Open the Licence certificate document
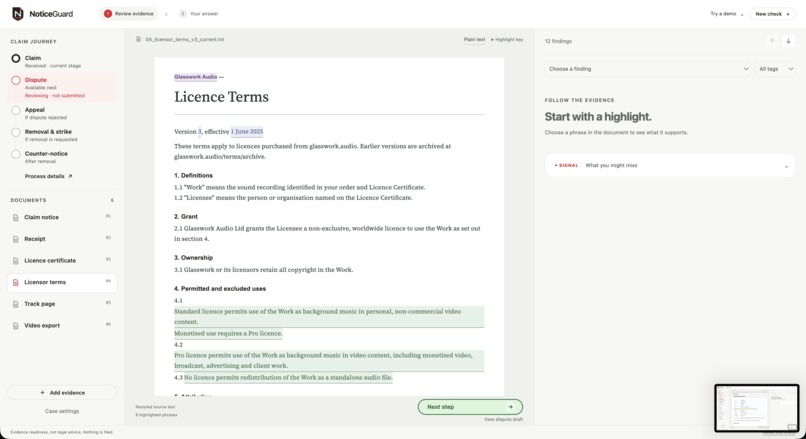Screen dimensions: 806x439 click(62, 261)
